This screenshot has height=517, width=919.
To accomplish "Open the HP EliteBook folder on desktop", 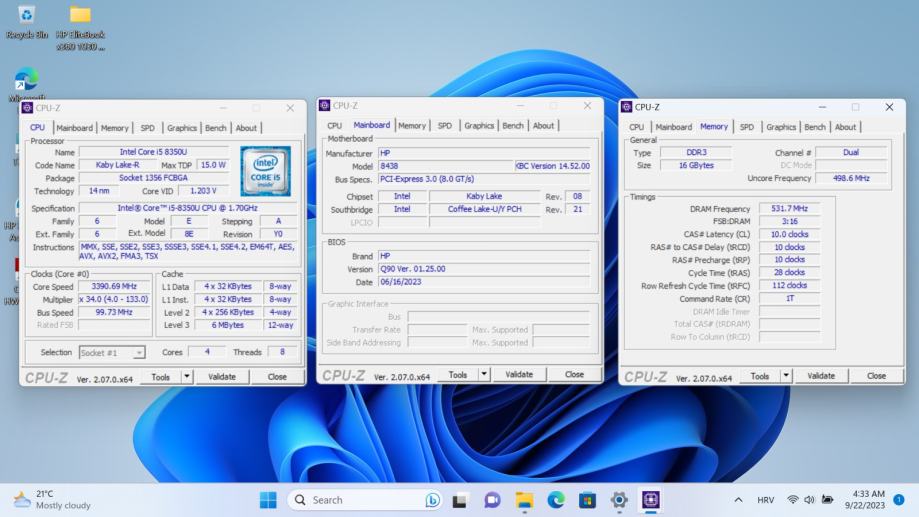I will [80, 16].
